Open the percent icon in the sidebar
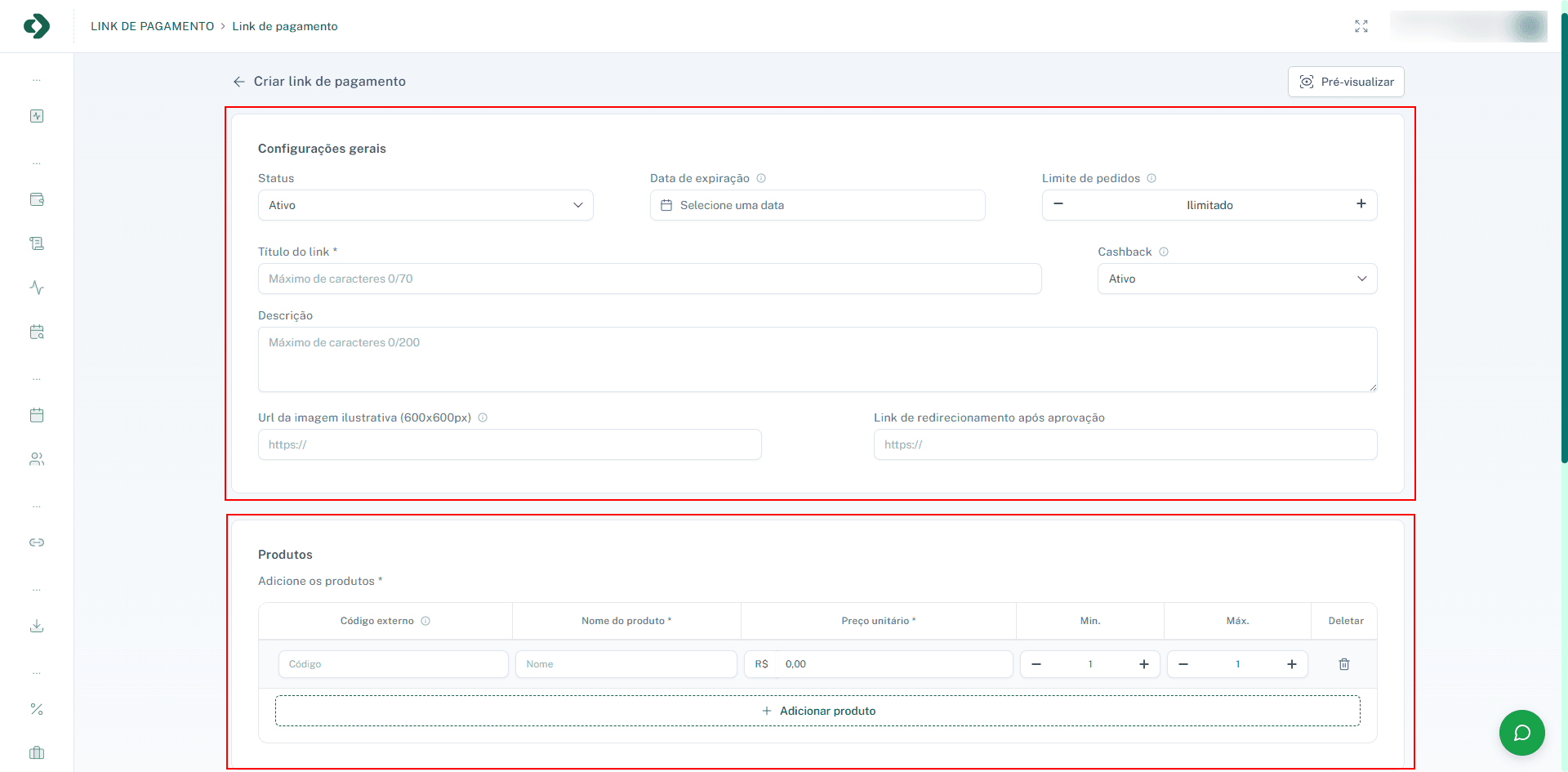 (x=37, y=708)
